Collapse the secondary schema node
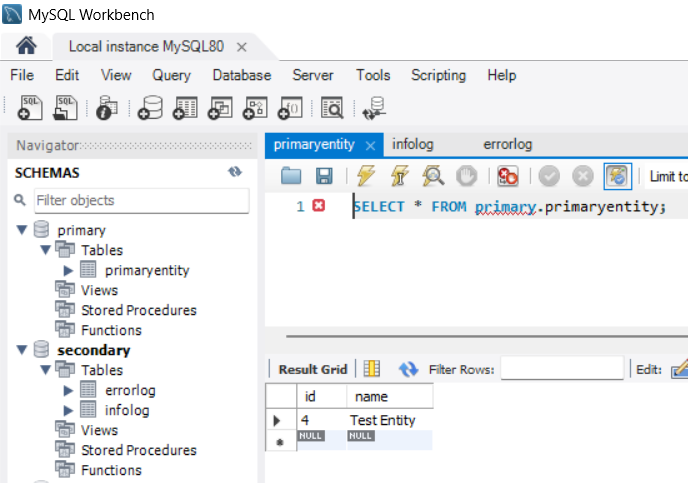The image size is (688, 483). point(22,350)
